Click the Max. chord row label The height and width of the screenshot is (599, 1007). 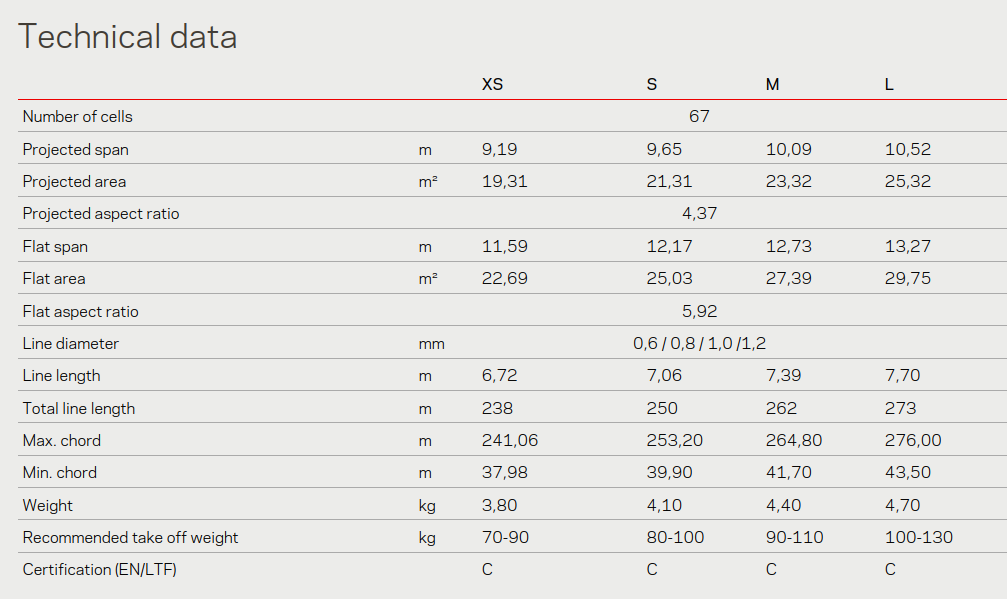pyautogui.click(x=62, y=441)
